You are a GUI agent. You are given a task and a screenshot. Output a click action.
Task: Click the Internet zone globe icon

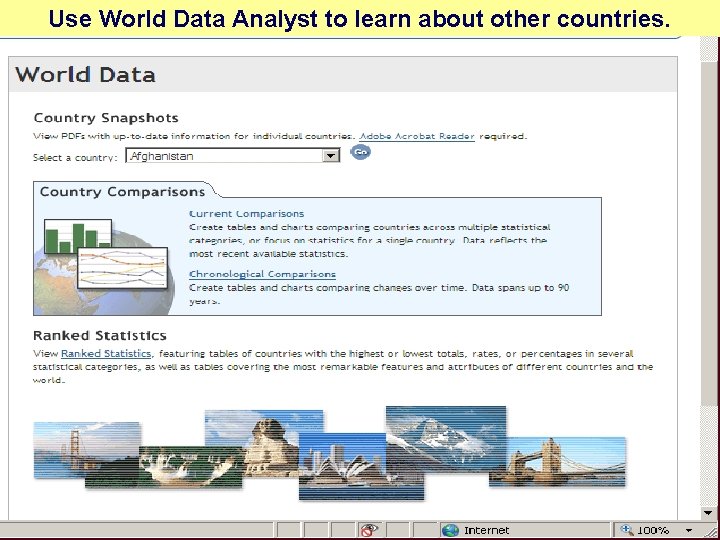pos(450,531)
